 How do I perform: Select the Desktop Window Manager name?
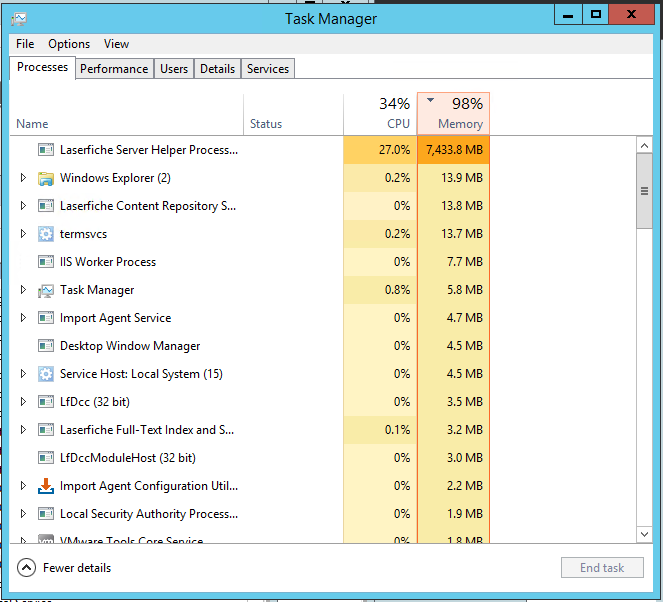tap(130, 346)
